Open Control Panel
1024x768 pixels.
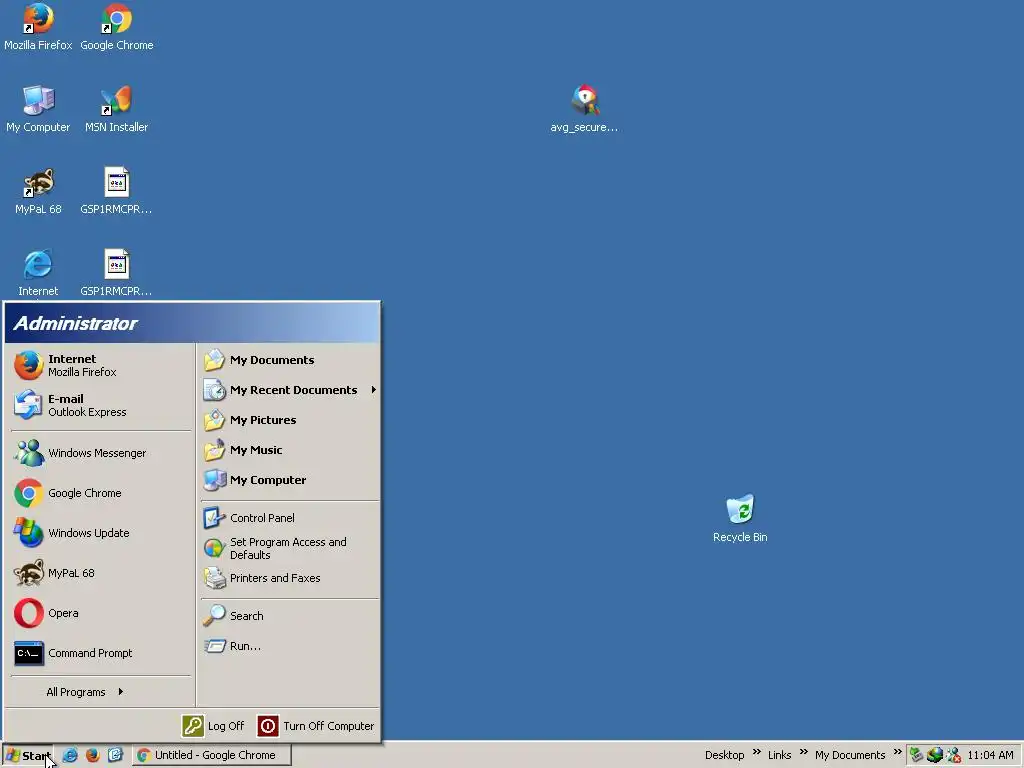(x=290, y=518)
